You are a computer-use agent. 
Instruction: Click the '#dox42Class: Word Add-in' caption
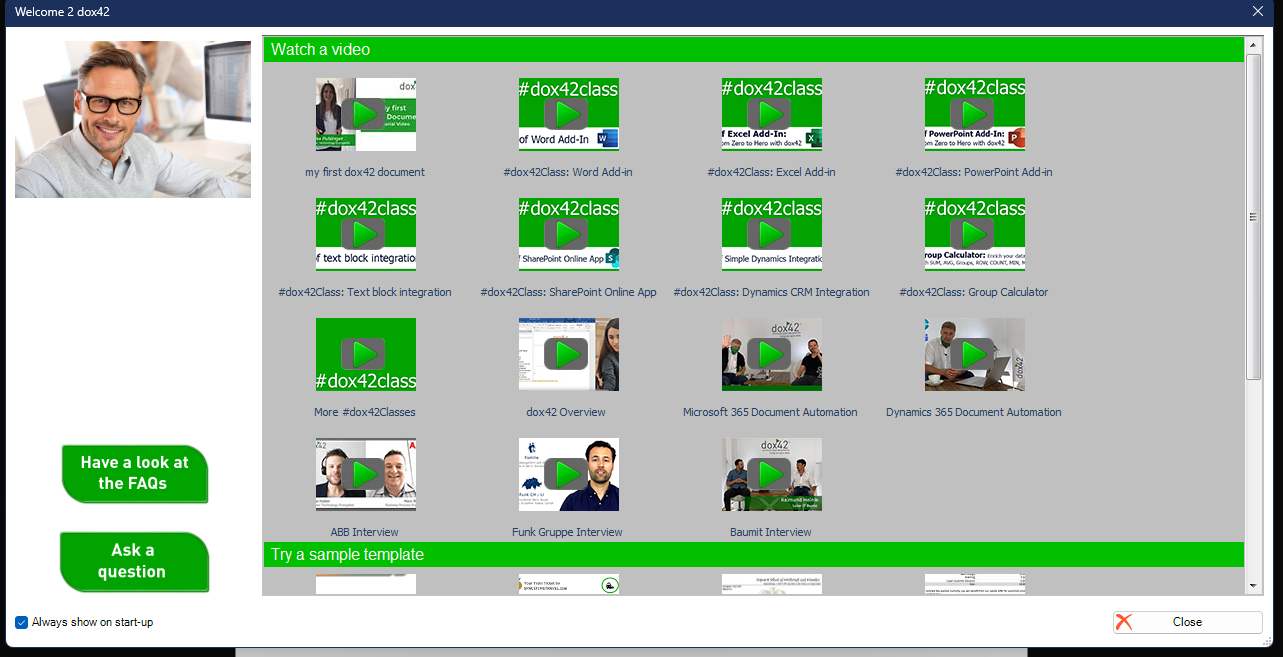click(x=568, y=172)
